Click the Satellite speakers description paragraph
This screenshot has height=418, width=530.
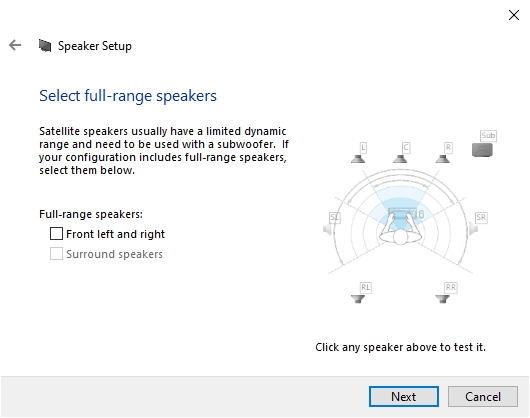(164, 150)
